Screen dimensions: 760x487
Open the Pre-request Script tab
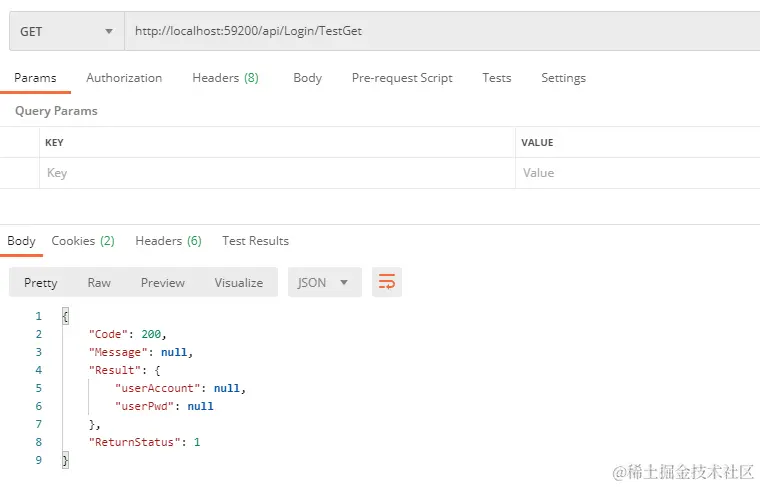coord(402,78)
